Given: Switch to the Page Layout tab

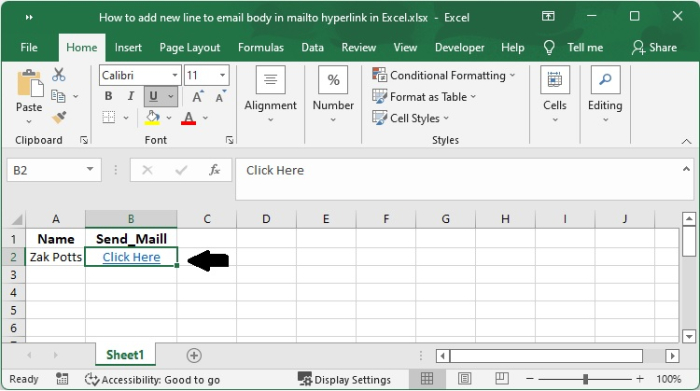Looking at the screenshot, I should 190,48.
